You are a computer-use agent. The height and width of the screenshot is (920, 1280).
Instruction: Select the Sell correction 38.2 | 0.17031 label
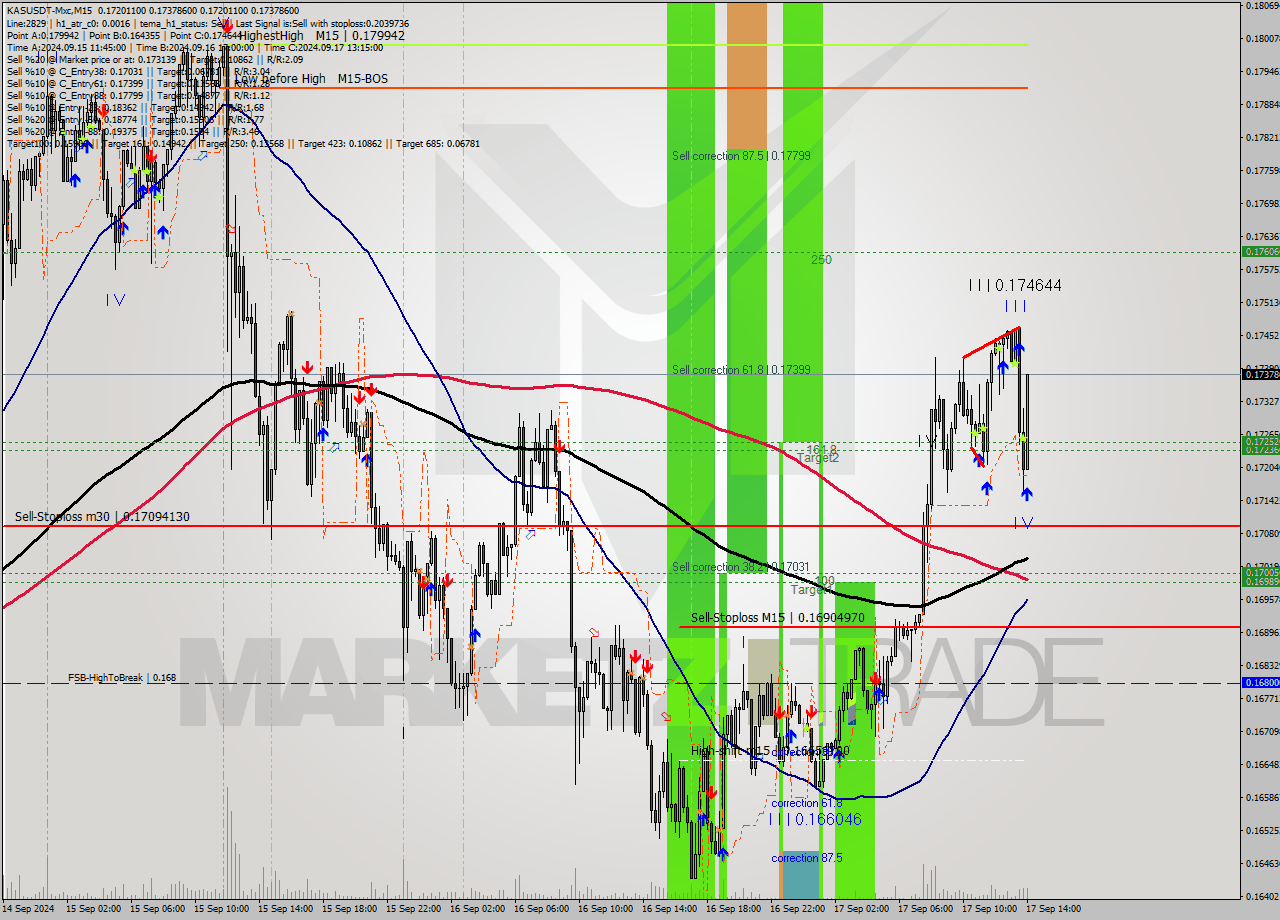click(x=741, y=567)
